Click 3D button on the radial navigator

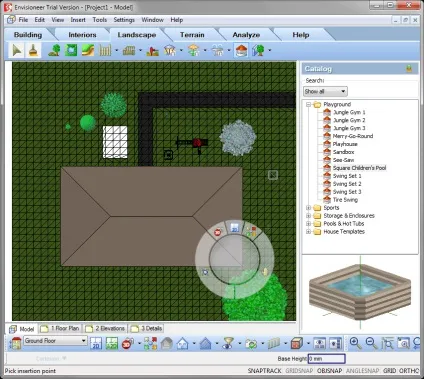point(218,232)
